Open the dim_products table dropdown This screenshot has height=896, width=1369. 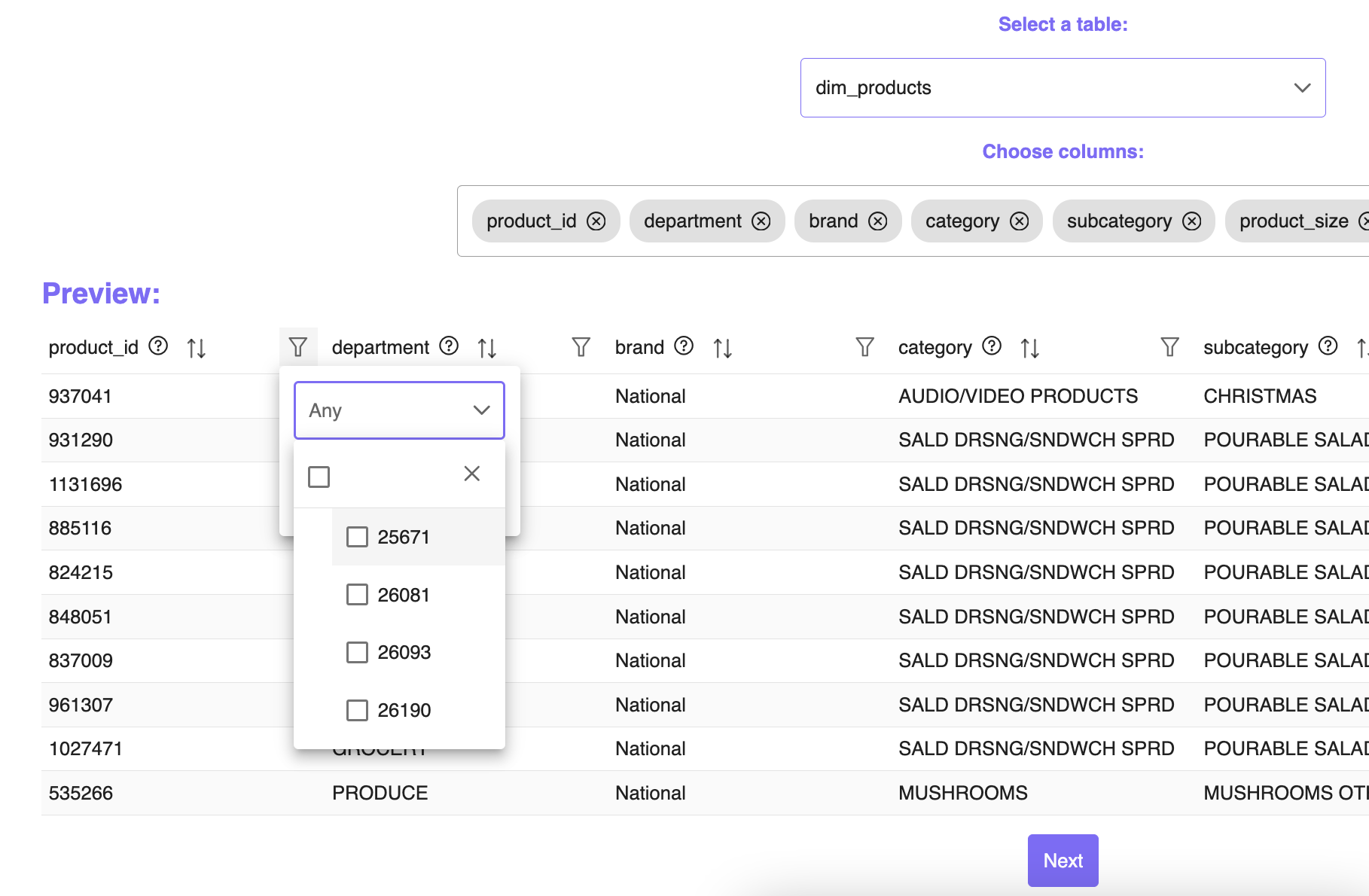1062,87
